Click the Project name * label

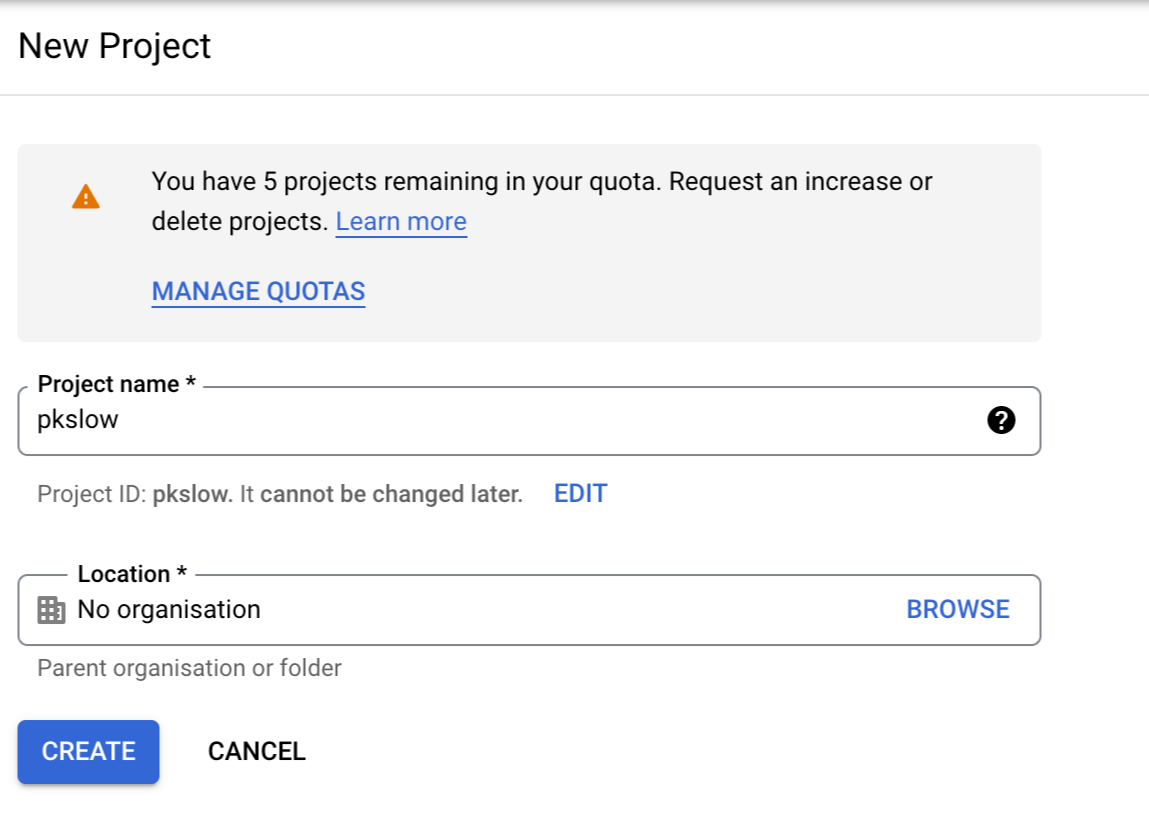click(116, 385)
